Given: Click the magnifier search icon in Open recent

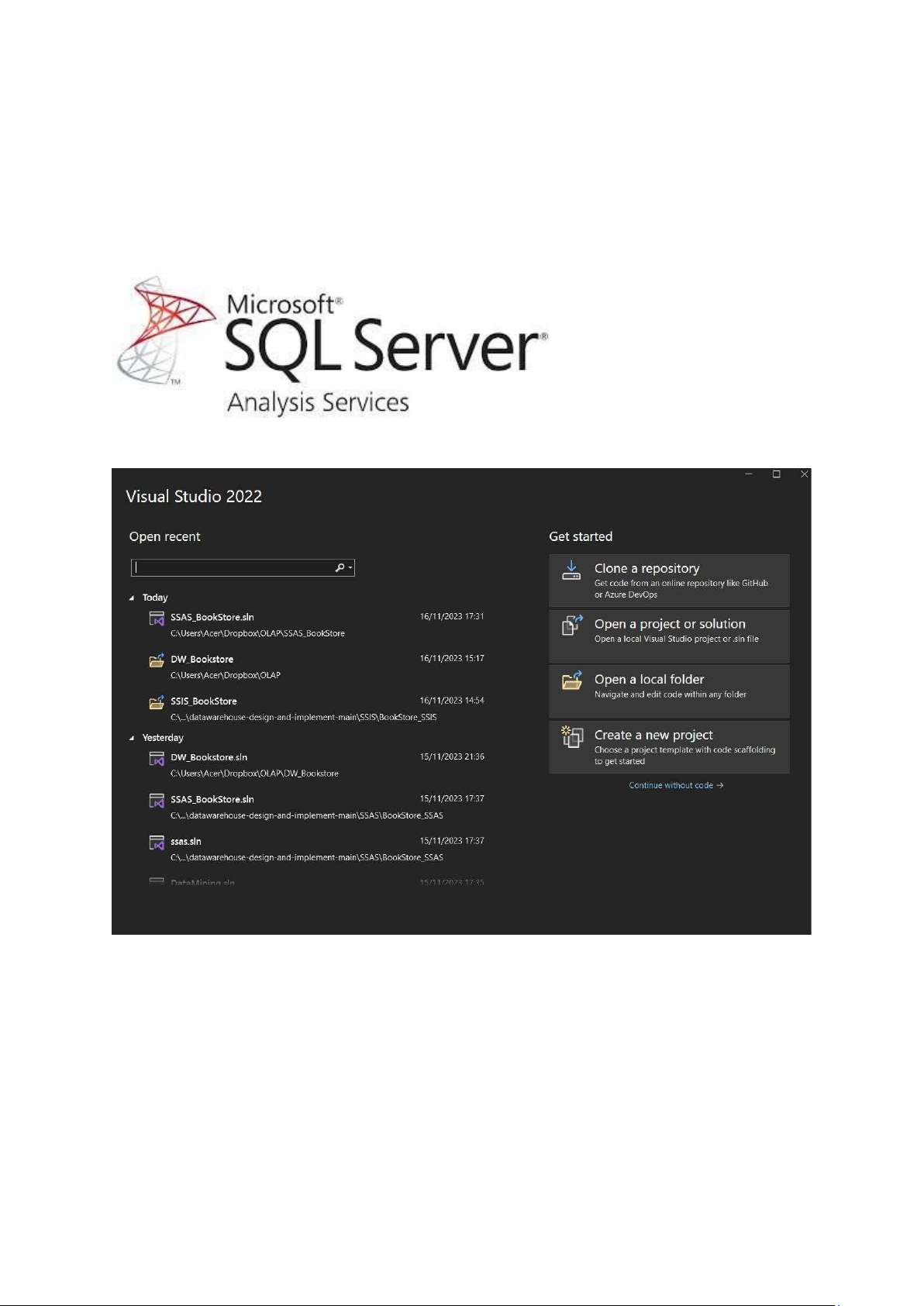Looking at the screenshot, I should click(x=339, y=568).
